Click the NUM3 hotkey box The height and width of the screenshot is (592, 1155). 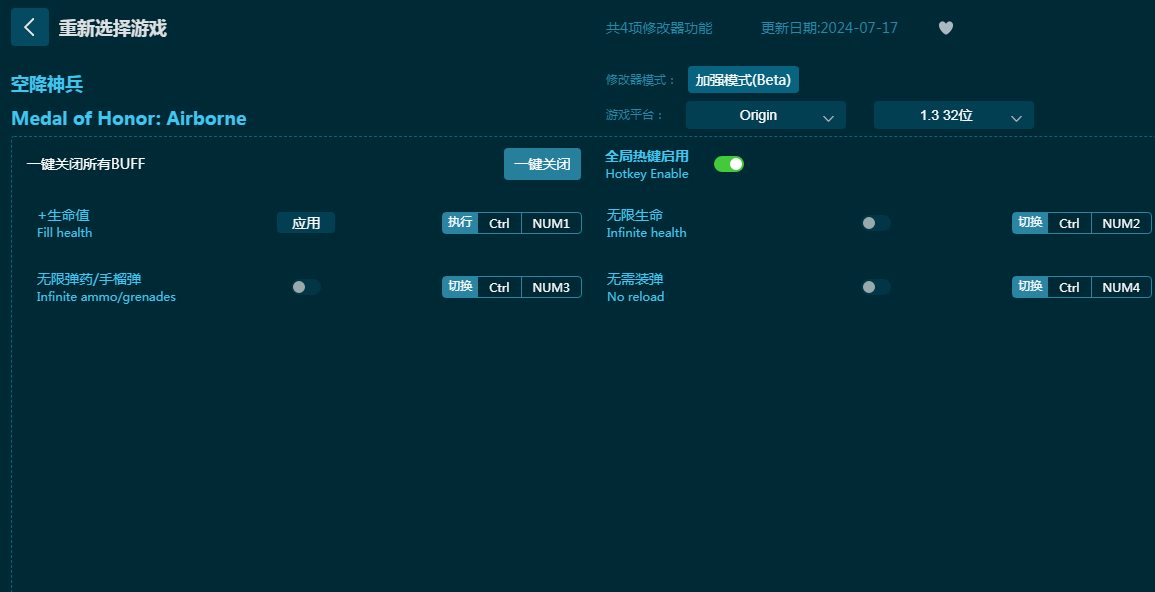(551, 287)
